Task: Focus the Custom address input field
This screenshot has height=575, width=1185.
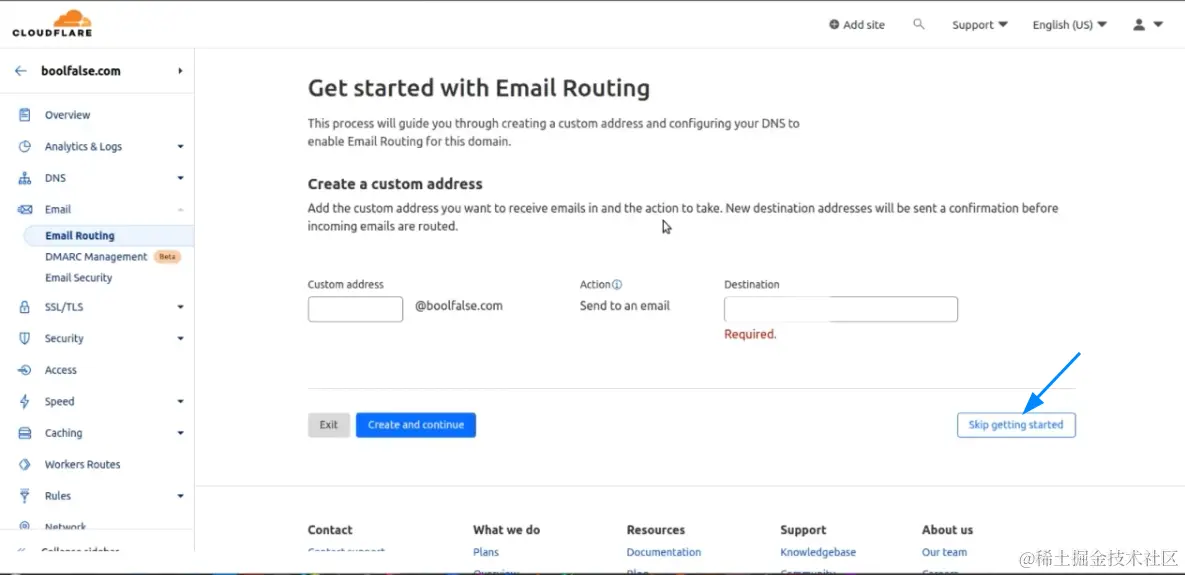Action: [355, 309]
